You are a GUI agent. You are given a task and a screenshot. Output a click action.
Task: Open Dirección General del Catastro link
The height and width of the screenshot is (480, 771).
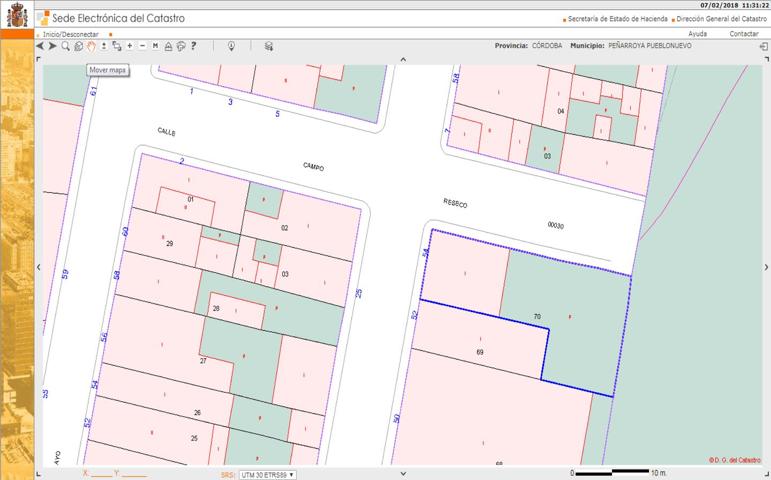(720, 19)
